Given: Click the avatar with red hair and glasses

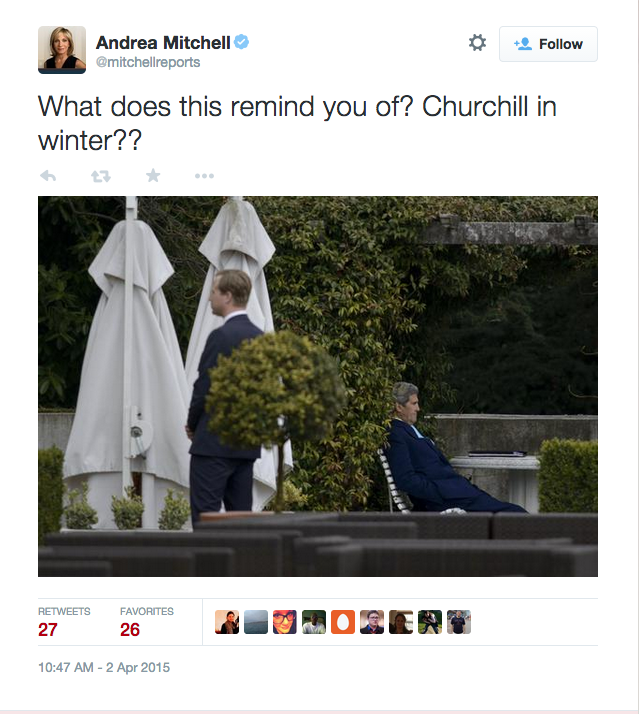Looking at the screenshot, I should pos(285,622).
